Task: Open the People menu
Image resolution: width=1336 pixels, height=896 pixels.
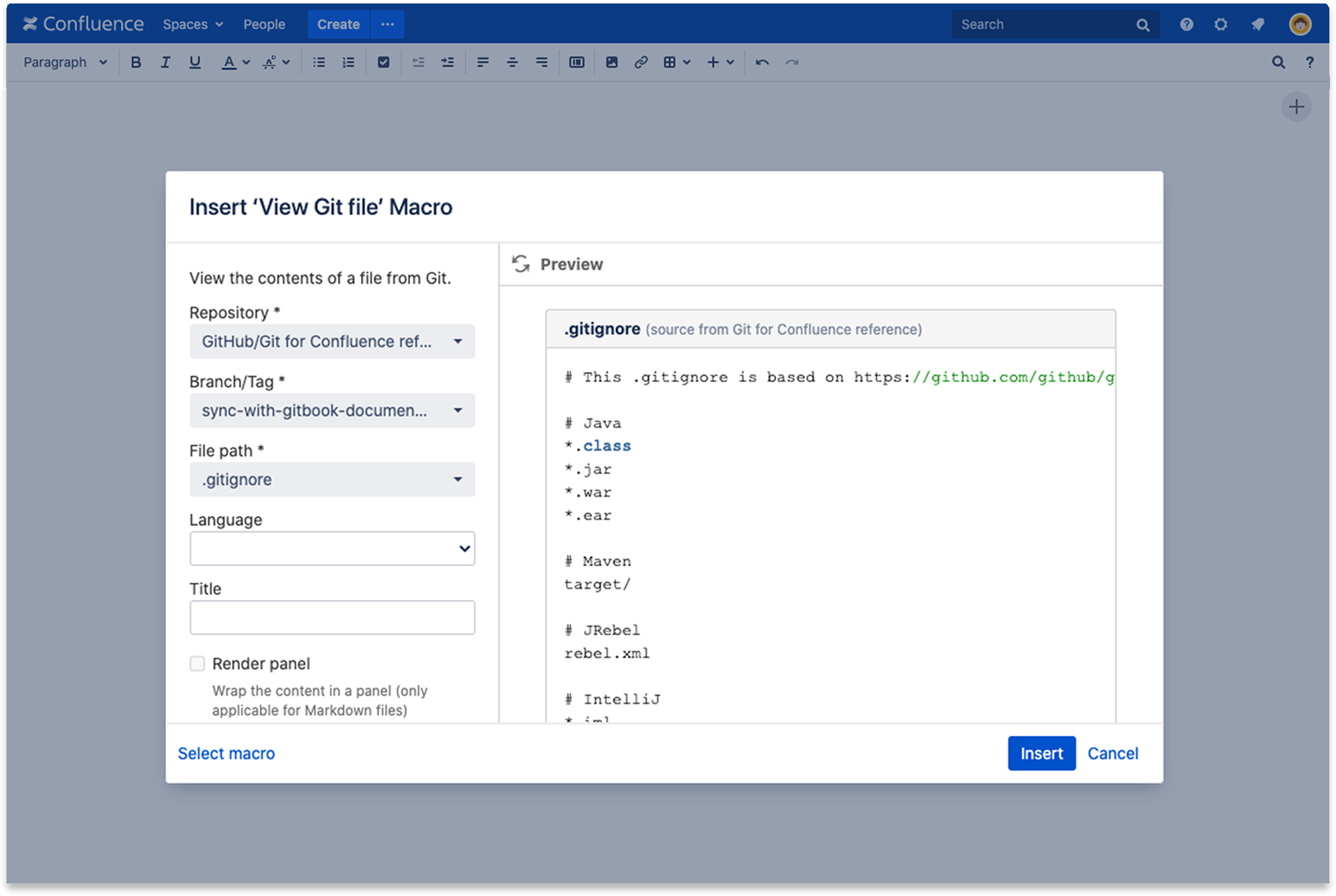Action: tap(264, 24)
